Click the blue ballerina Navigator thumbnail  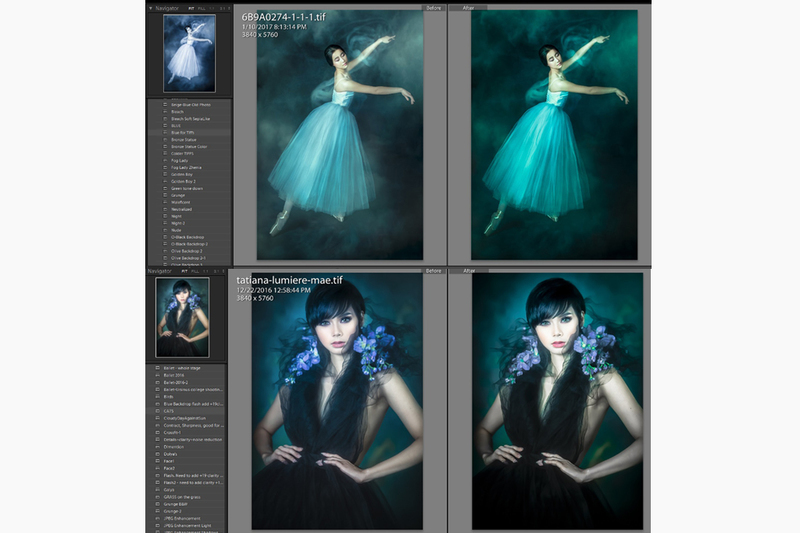pos(189,53)
